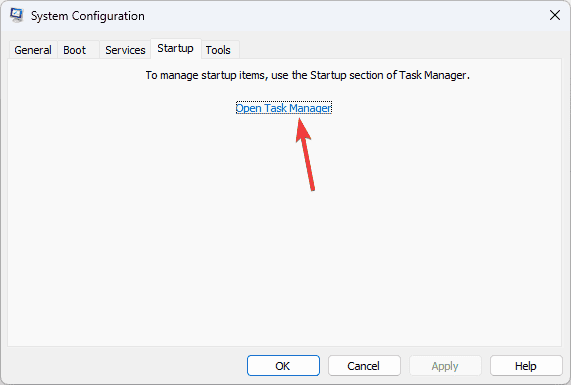Go to the Tools tab

[x=218, y=50]
